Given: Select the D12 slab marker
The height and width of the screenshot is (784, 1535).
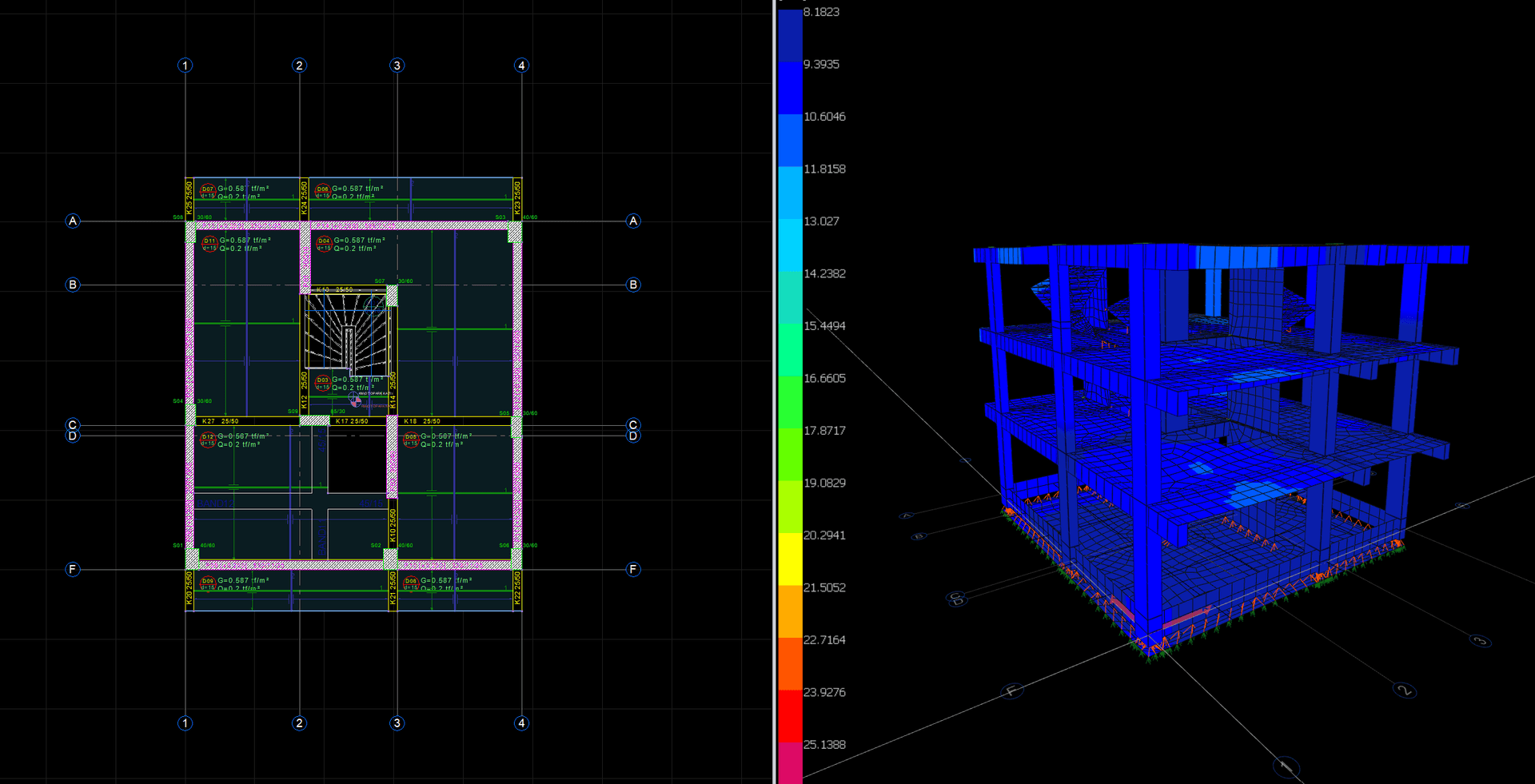Looking at the screenshot, I should tap(208, 439).
